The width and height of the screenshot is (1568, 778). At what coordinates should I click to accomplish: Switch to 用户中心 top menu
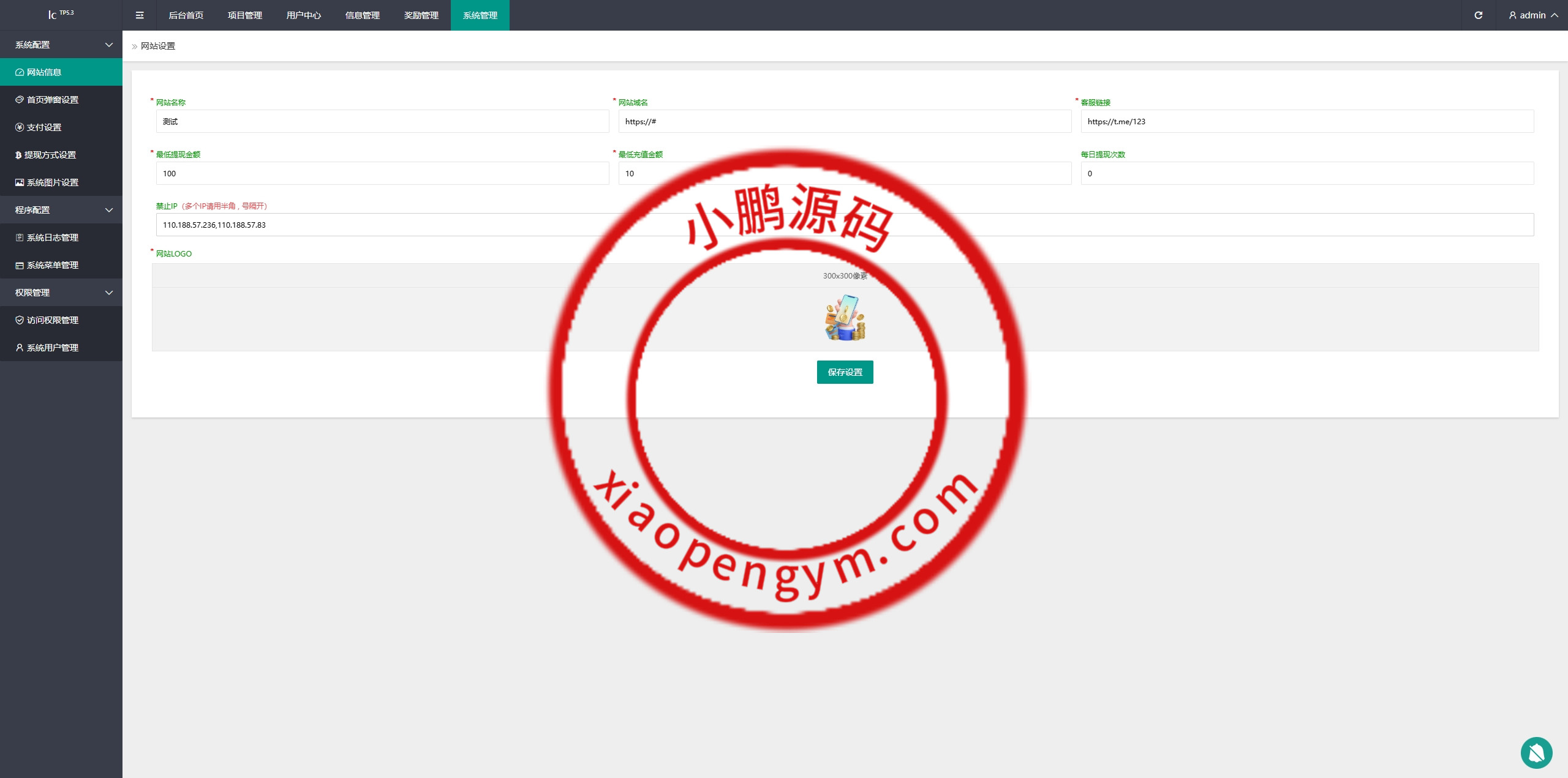303,15
